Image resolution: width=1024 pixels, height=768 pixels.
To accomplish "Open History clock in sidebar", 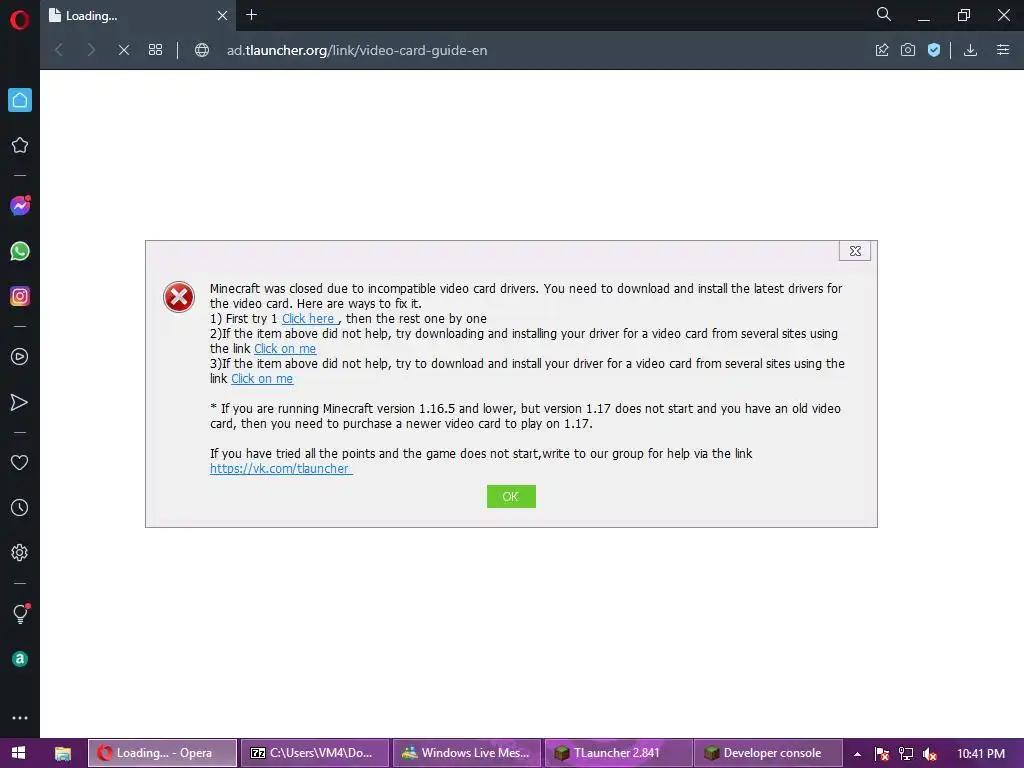I will coord(20,507).
